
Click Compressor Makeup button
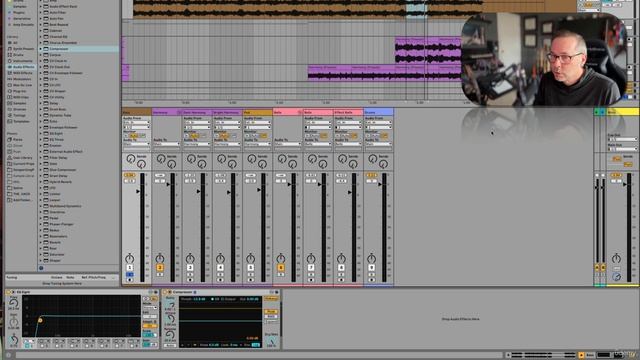click(271, 299)
